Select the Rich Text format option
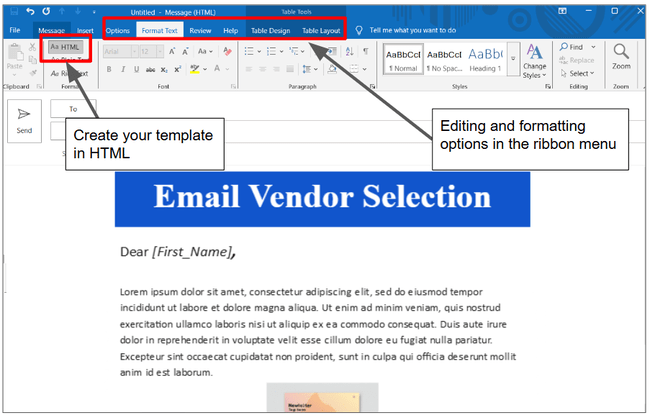 point(69,73)
